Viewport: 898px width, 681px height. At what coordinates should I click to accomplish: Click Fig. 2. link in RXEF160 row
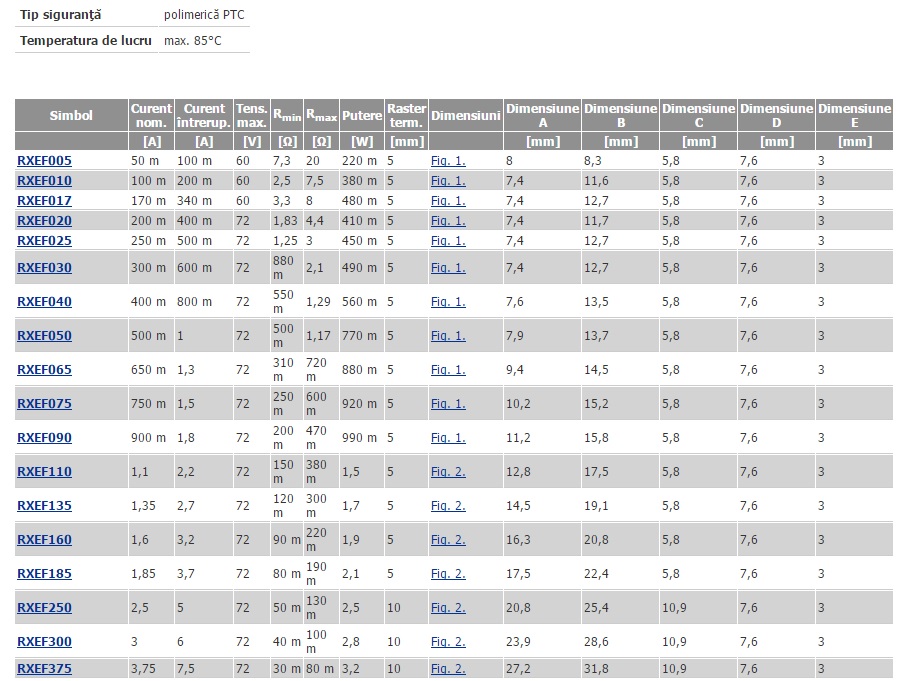click(448, 540)
